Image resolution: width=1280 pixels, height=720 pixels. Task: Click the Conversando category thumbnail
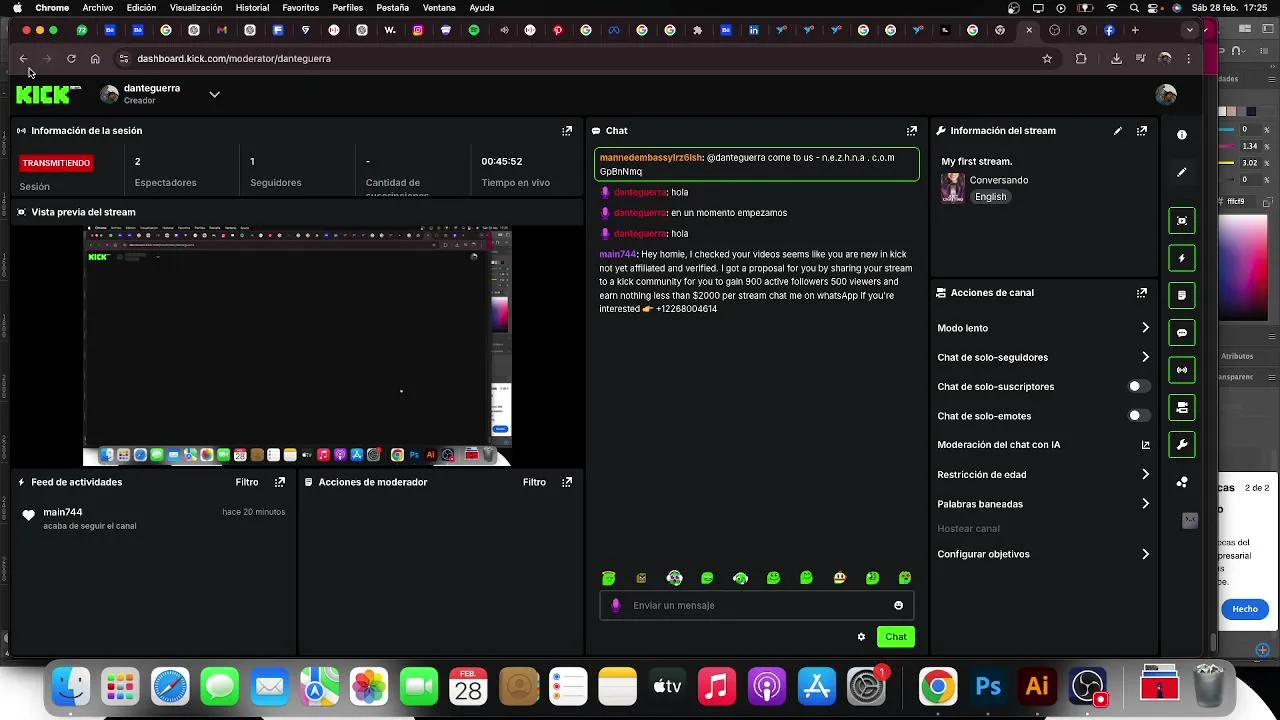pos(953,188)
